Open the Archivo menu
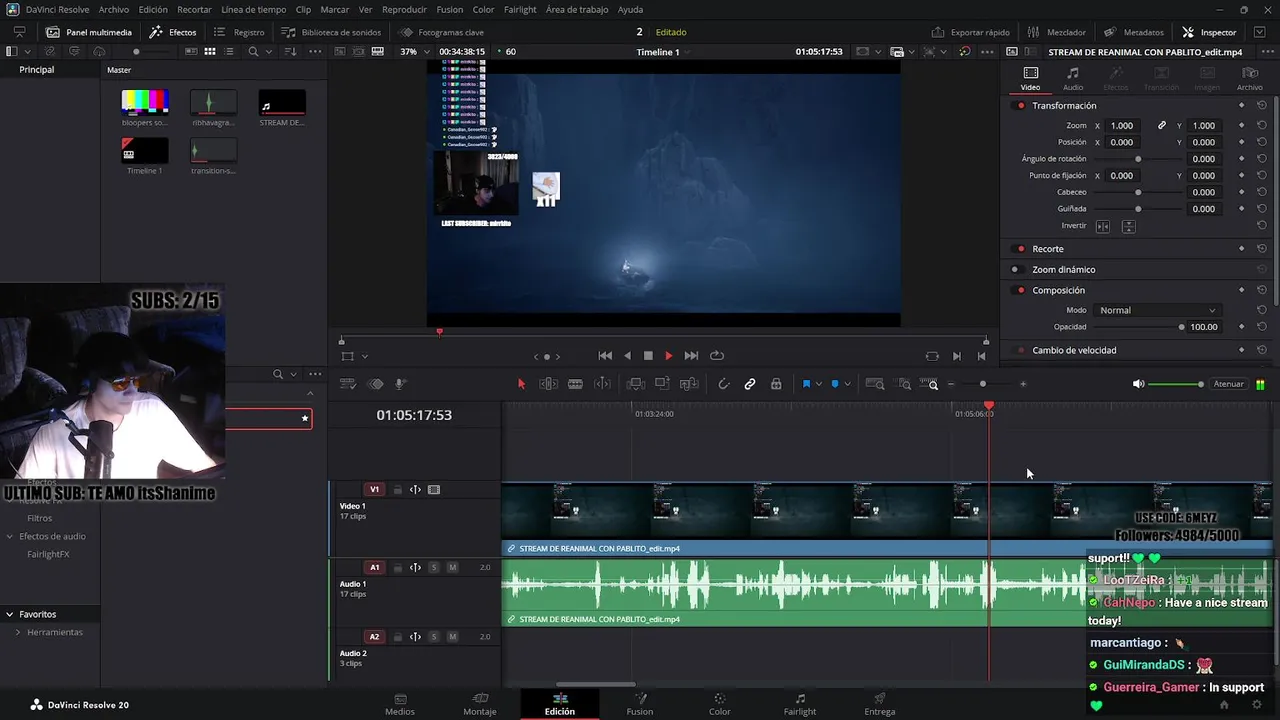This screenshot has width=1280, height=720. 114,9
